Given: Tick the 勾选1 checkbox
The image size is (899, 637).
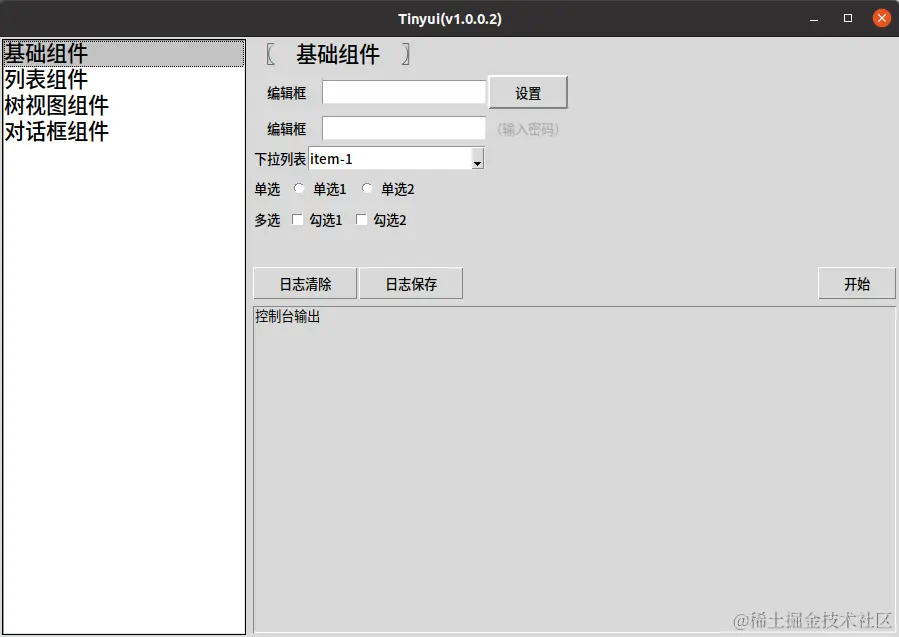Looking at the screenshot, I should coord(297,220).
